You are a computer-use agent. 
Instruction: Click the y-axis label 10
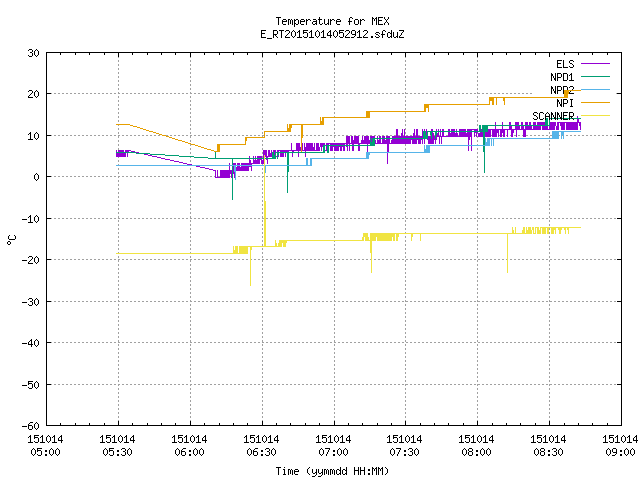pos(33,136)
